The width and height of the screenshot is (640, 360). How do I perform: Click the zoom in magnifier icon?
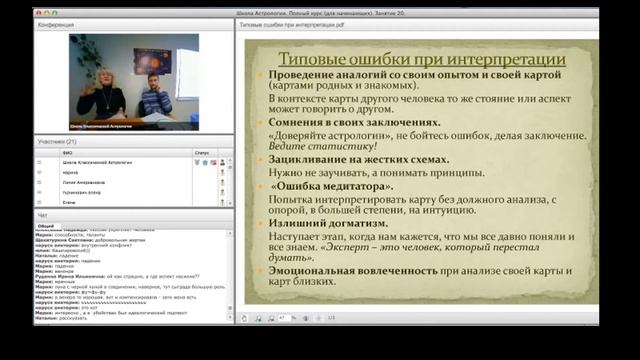(258, 318)
